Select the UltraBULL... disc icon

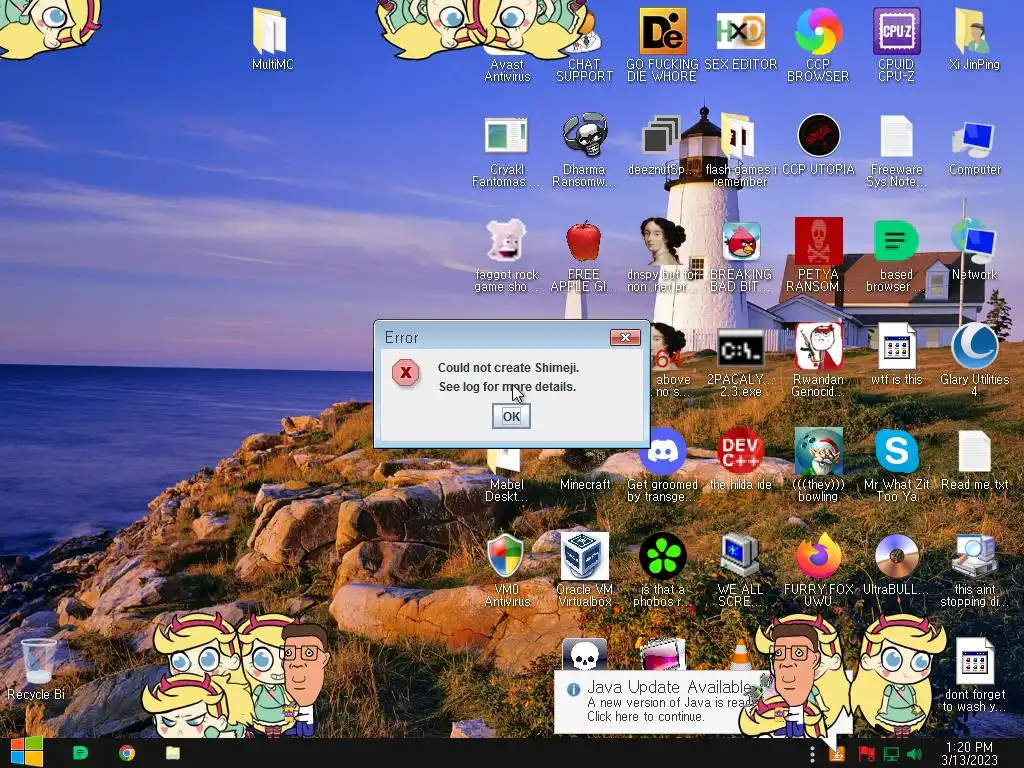897,556
